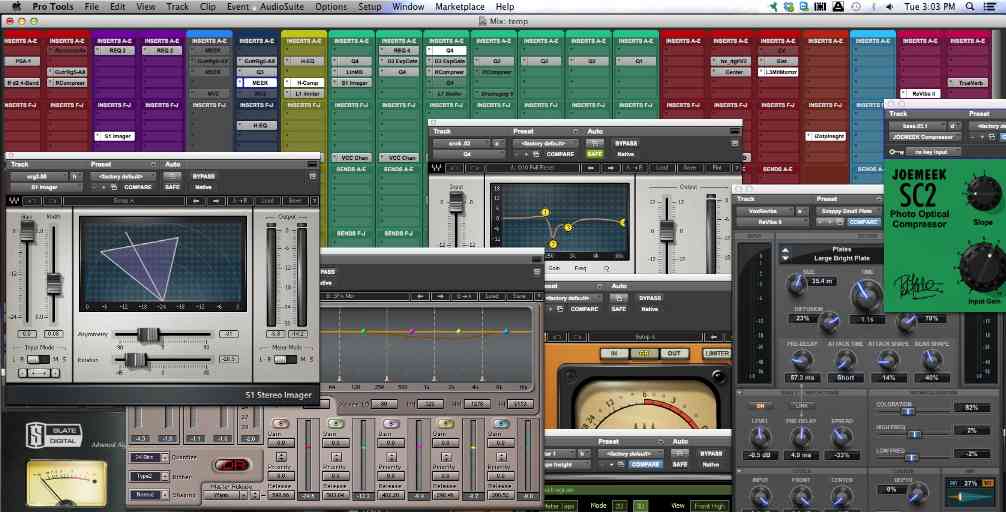Click the Spread knob in ReVibe
1006x512 pixels.
coord(842,438)
